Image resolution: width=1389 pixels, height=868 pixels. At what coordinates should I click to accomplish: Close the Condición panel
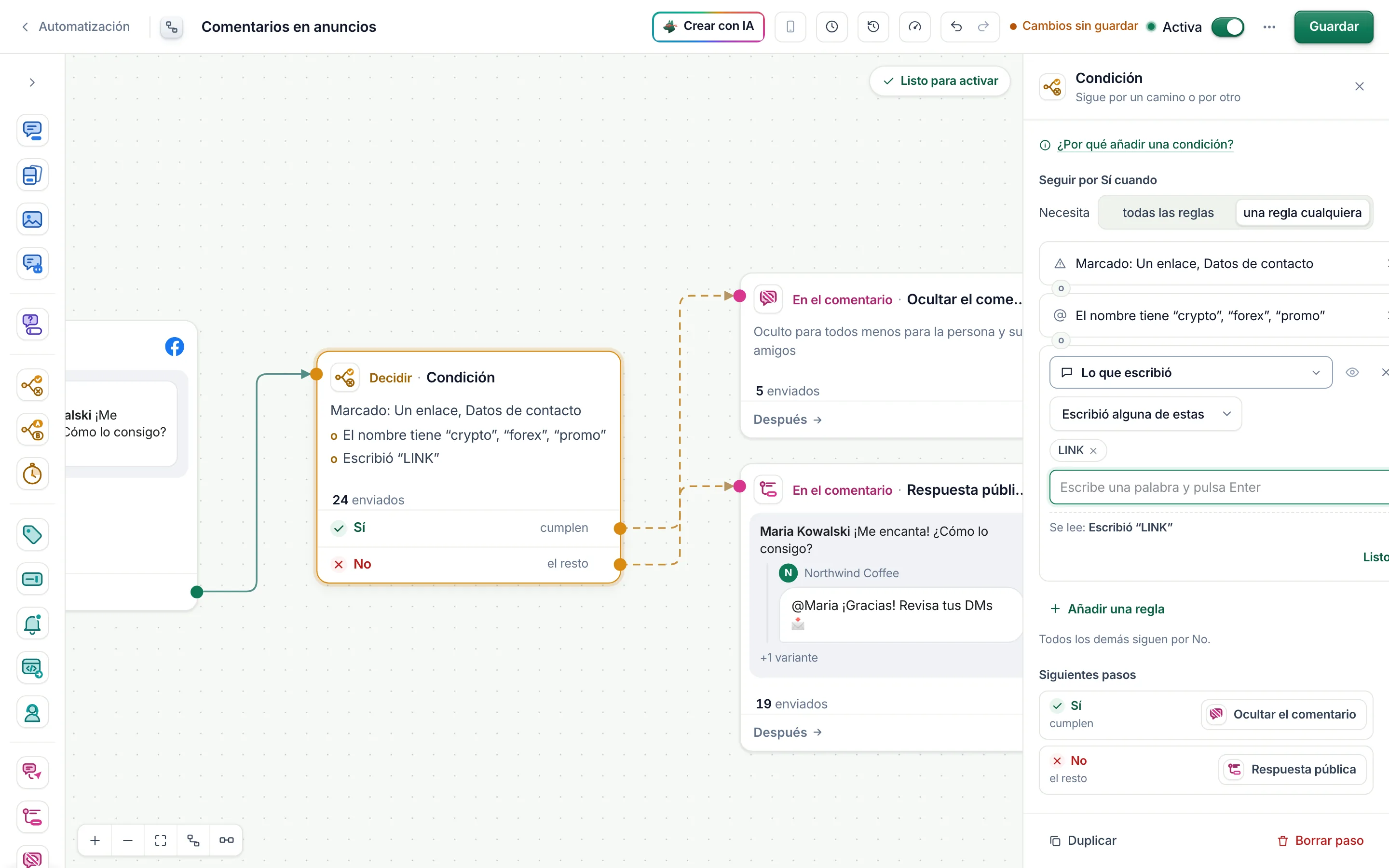point(1359,86)
